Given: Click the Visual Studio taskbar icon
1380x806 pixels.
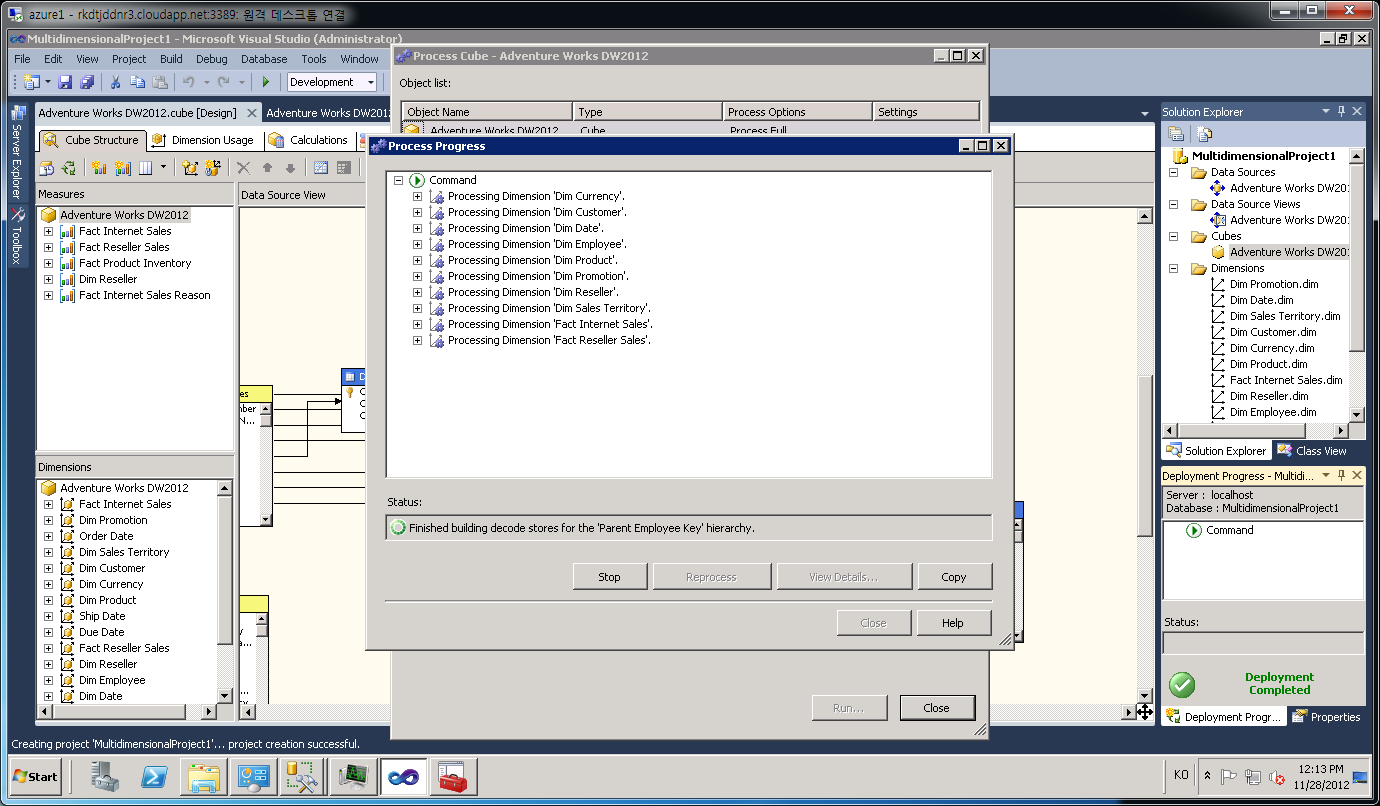Looking at the screenshot, I should pos(403,776).
